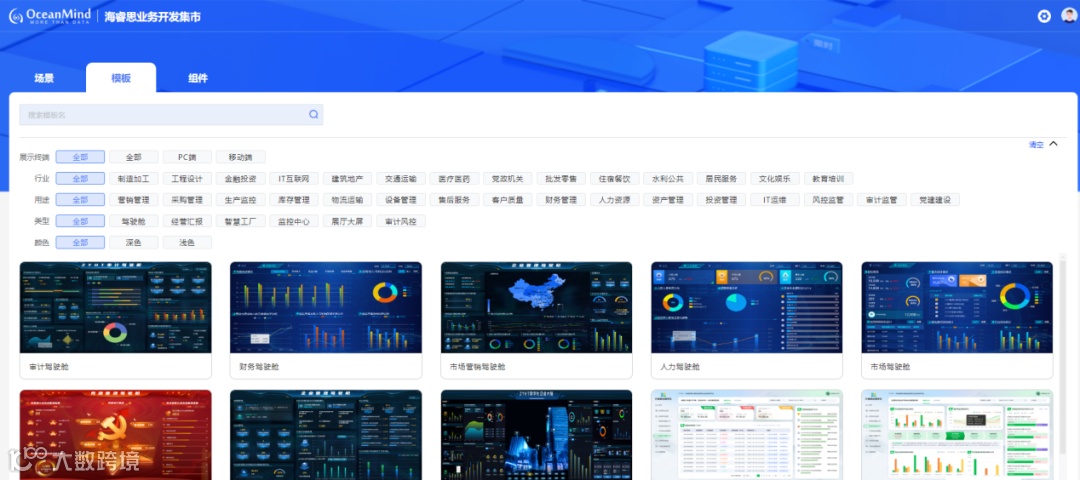This screenshot has width=1080, height=480.
Task: Pick the 物流运输 usage filter
Action: click(348, 200)
